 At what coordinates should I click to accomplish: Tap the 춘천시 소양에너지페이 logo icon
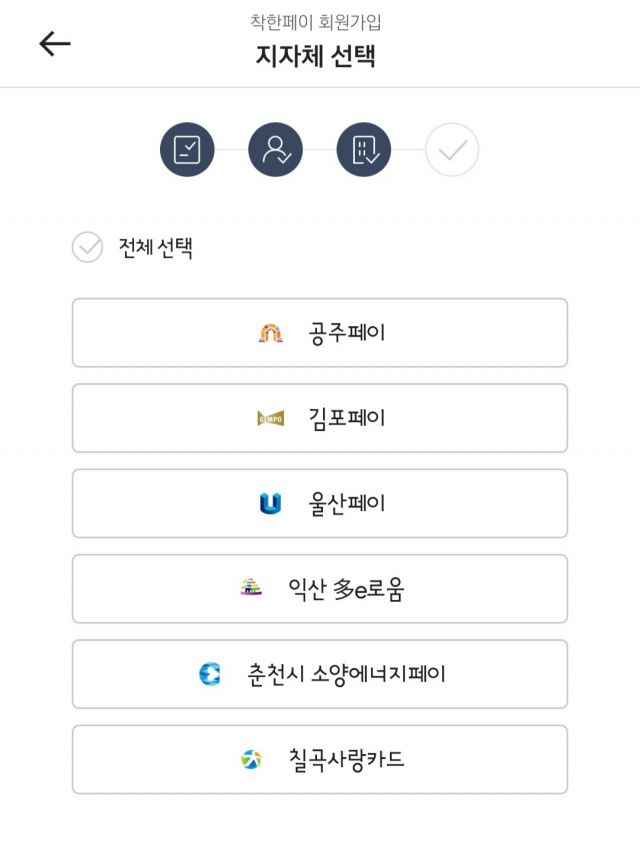[210, 674]
